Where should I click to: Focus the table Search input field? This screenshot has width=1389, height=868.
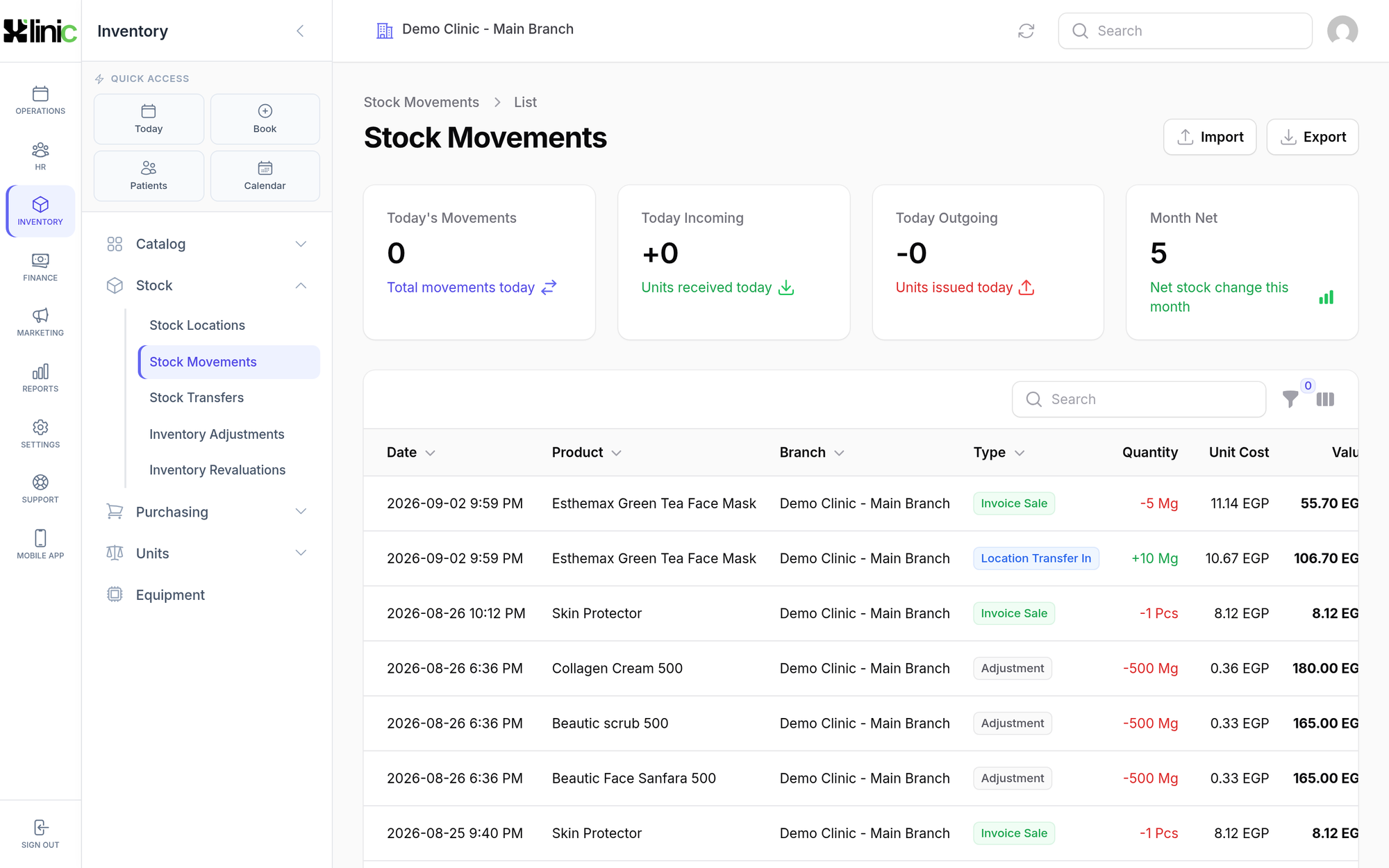(x=1139, y=399)
